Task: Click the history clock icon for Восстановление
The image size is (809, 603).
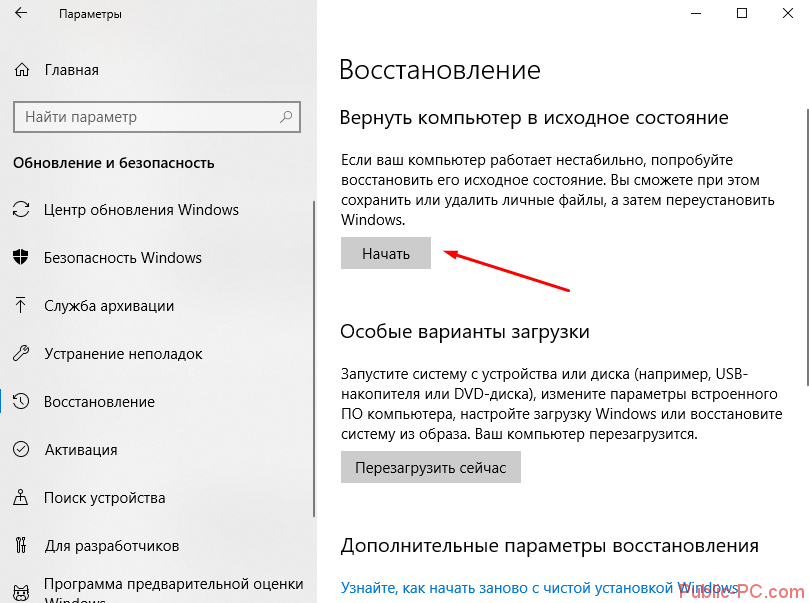Action: point(21,401)
